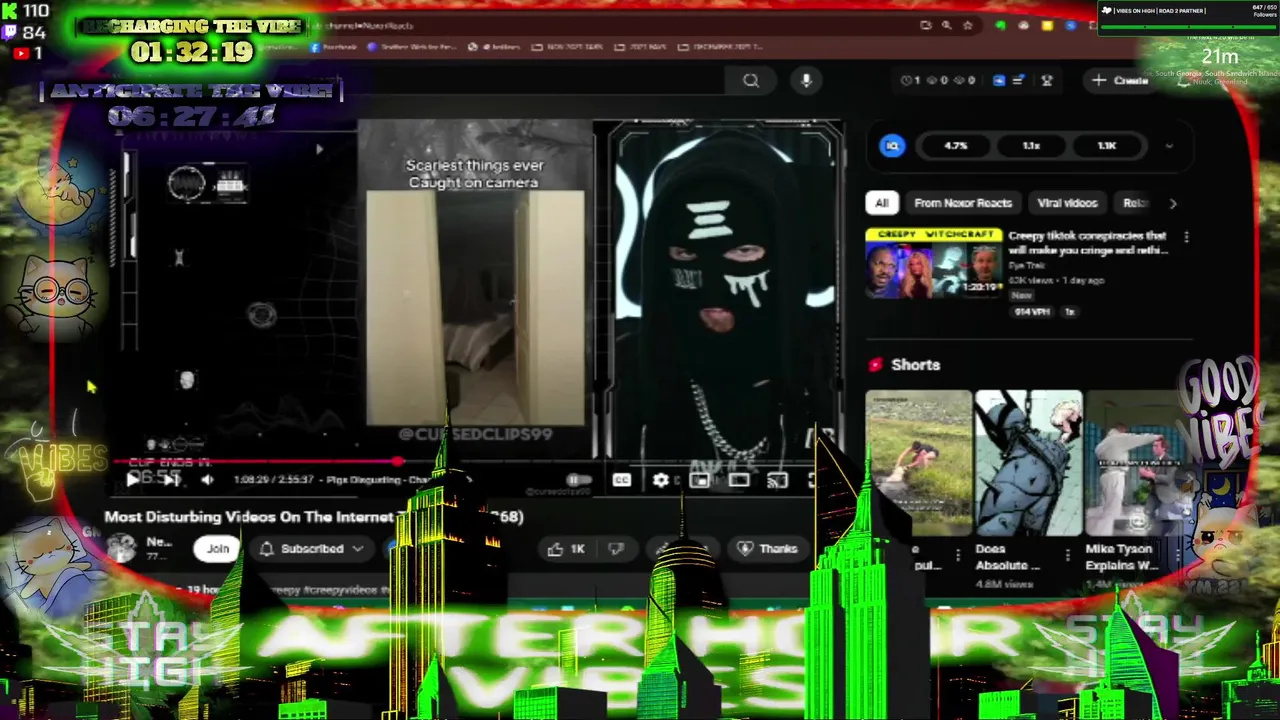Viewport: 1280px width, 720px height.
Task: Open the Creepy Witchcraft video thumbnail
Action: point(934,263)
